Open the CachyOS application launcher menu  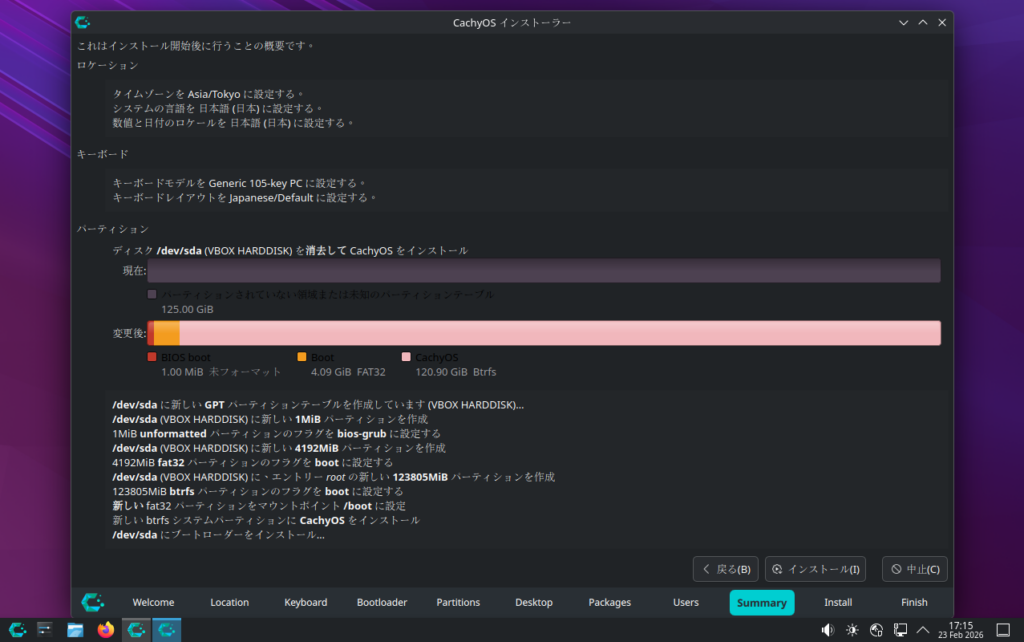(17, 630)
